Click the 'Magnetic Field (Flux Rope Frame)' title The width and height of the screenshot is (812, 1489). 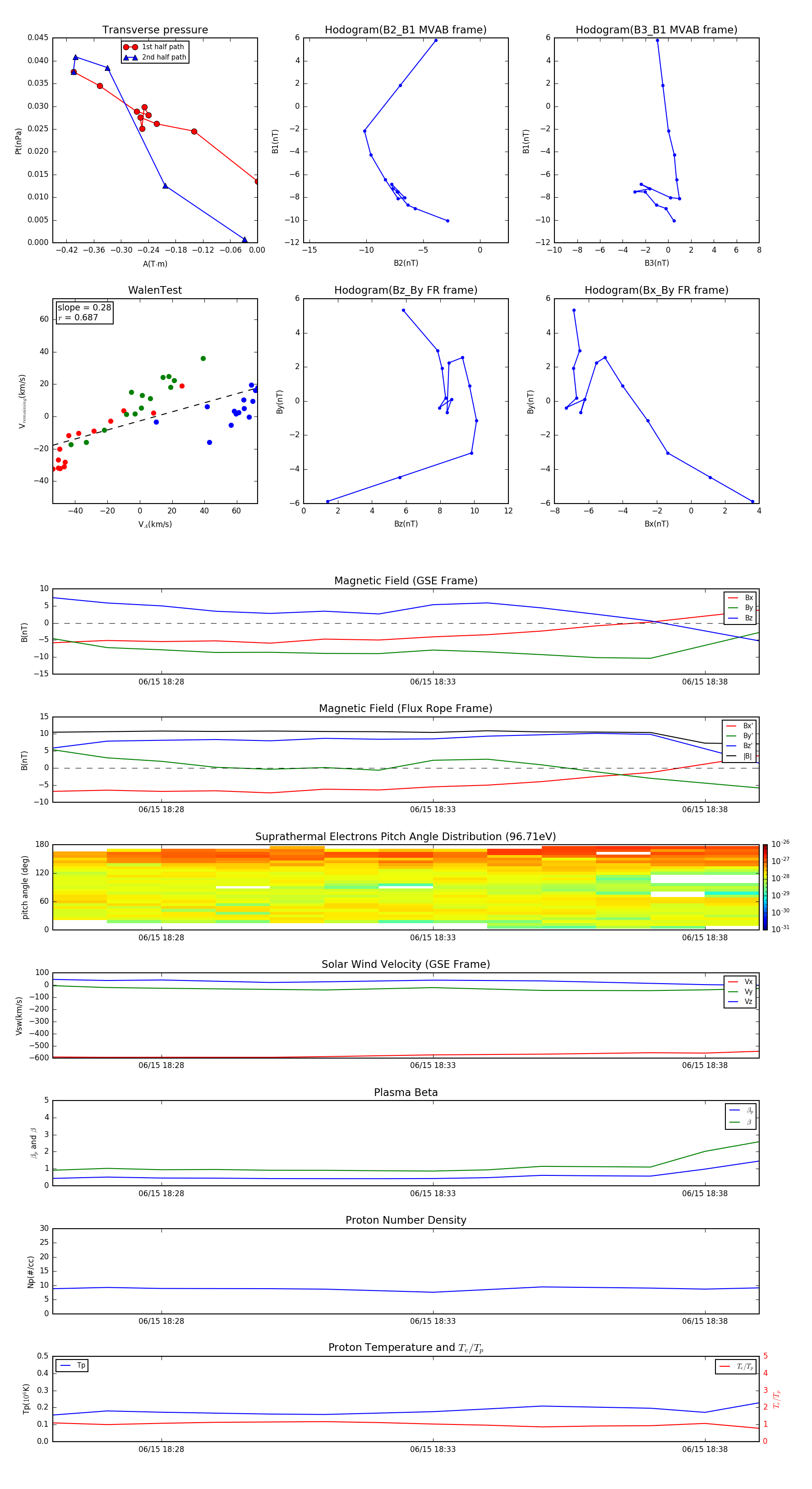click(x=406, y=709)
